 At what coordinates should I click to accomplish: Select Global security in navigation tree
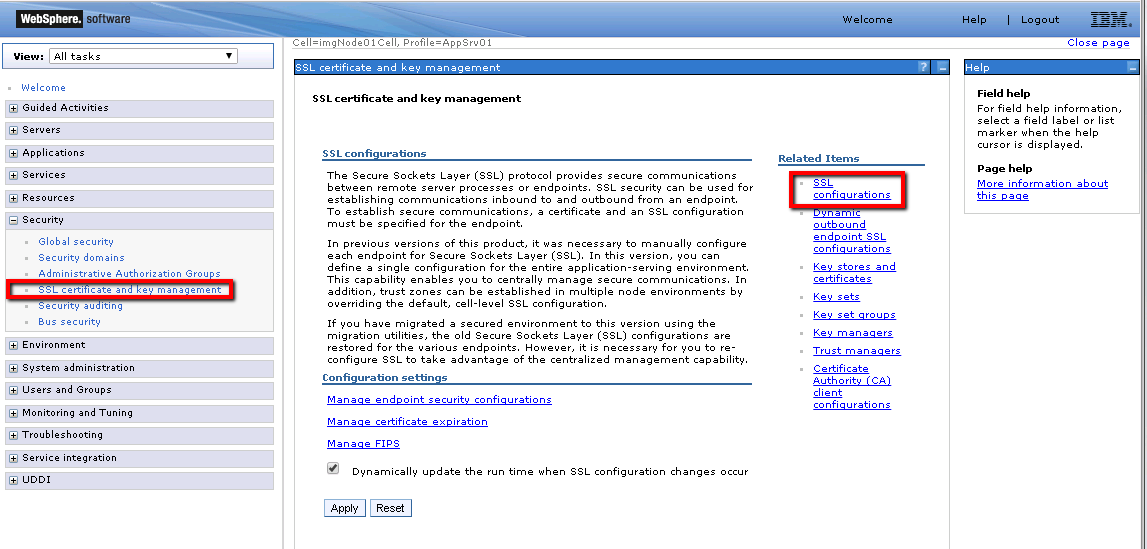(76, 242)
